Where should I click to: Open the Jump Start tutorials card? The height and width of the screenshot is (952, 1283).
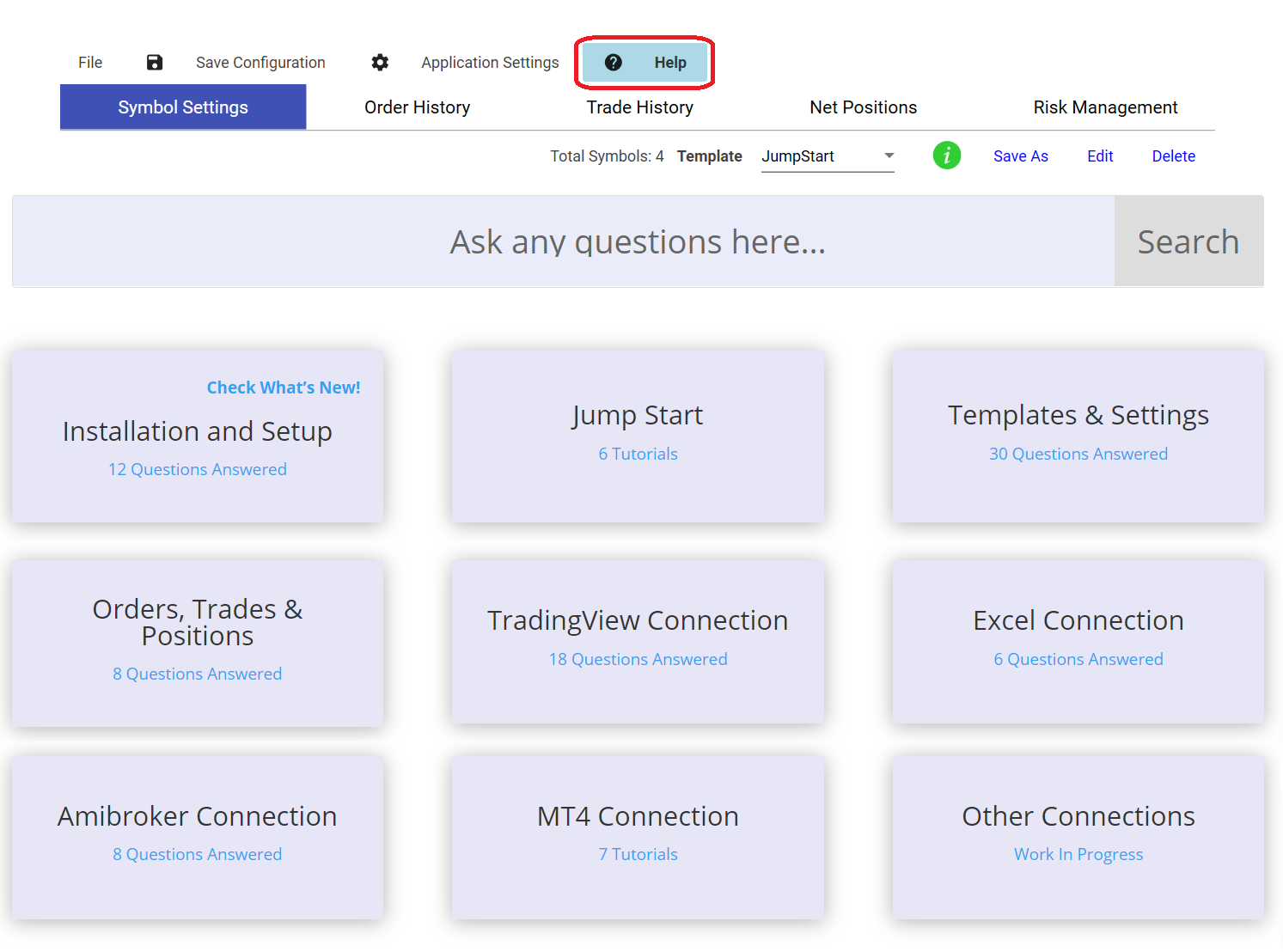tap(638, 436)
